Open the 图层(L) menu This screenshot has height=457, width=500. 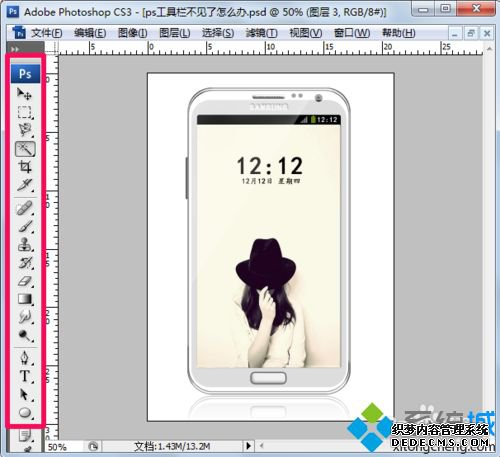[175, 33]
